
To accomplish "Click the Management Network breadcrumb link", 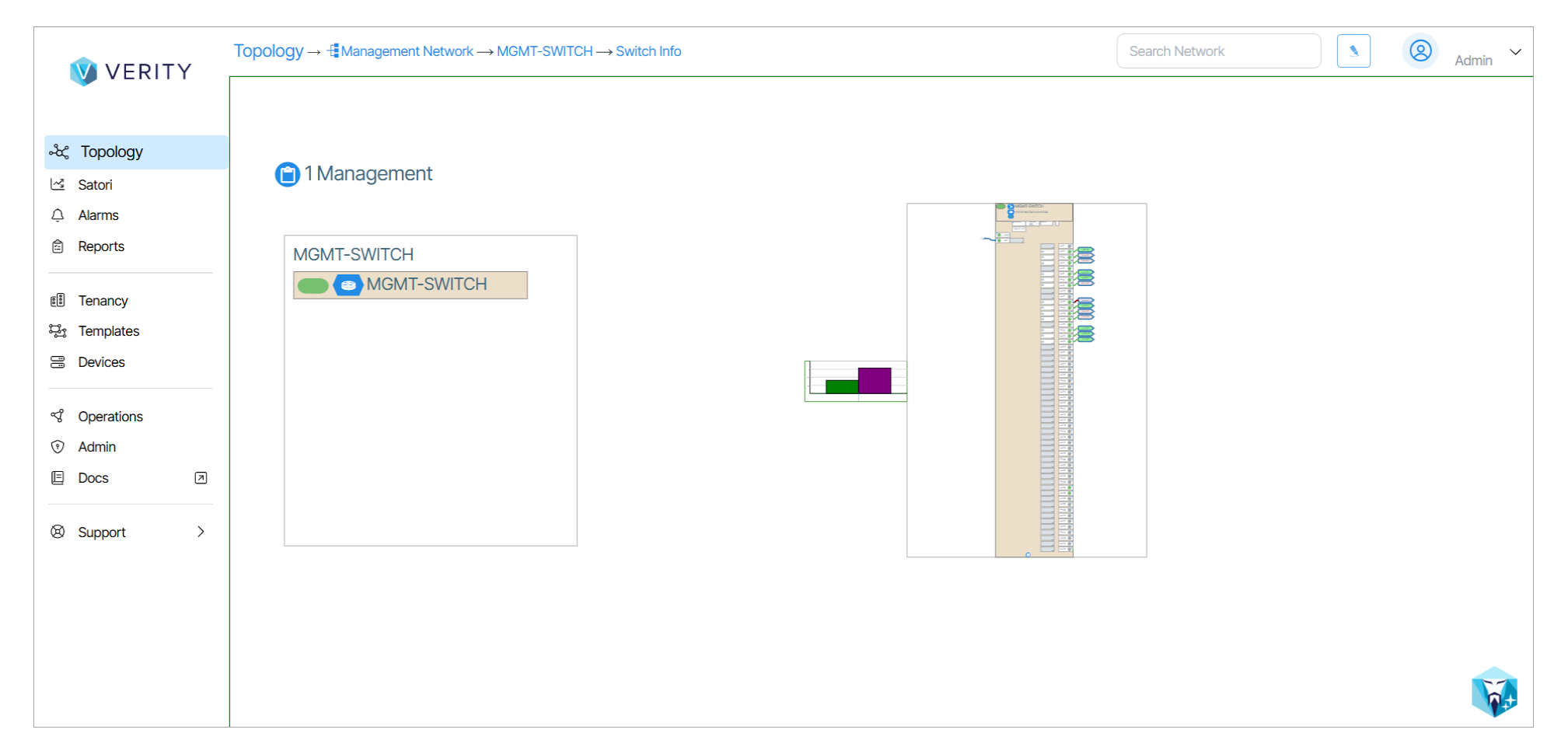I will pyautogui.click(x=406, y=51).
